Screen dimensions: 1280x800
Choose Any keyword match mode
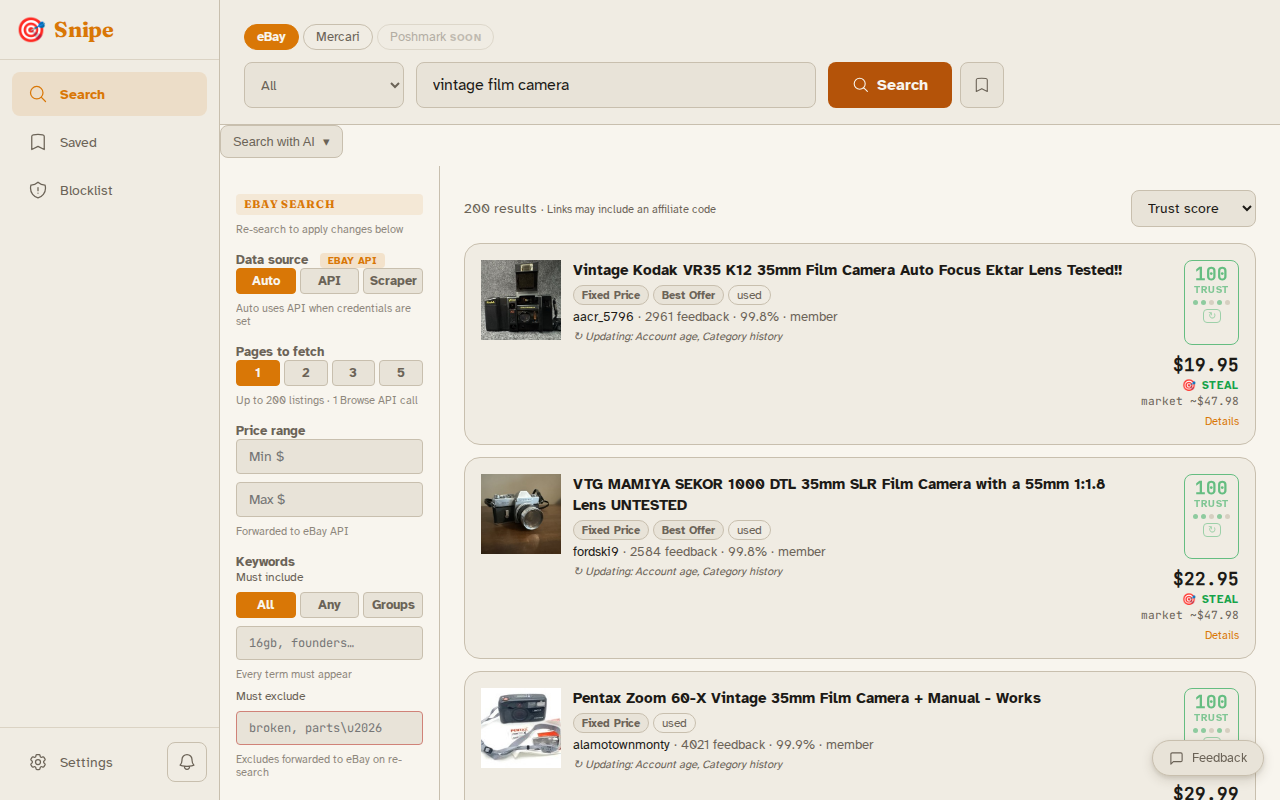click(x=329, y=605)
